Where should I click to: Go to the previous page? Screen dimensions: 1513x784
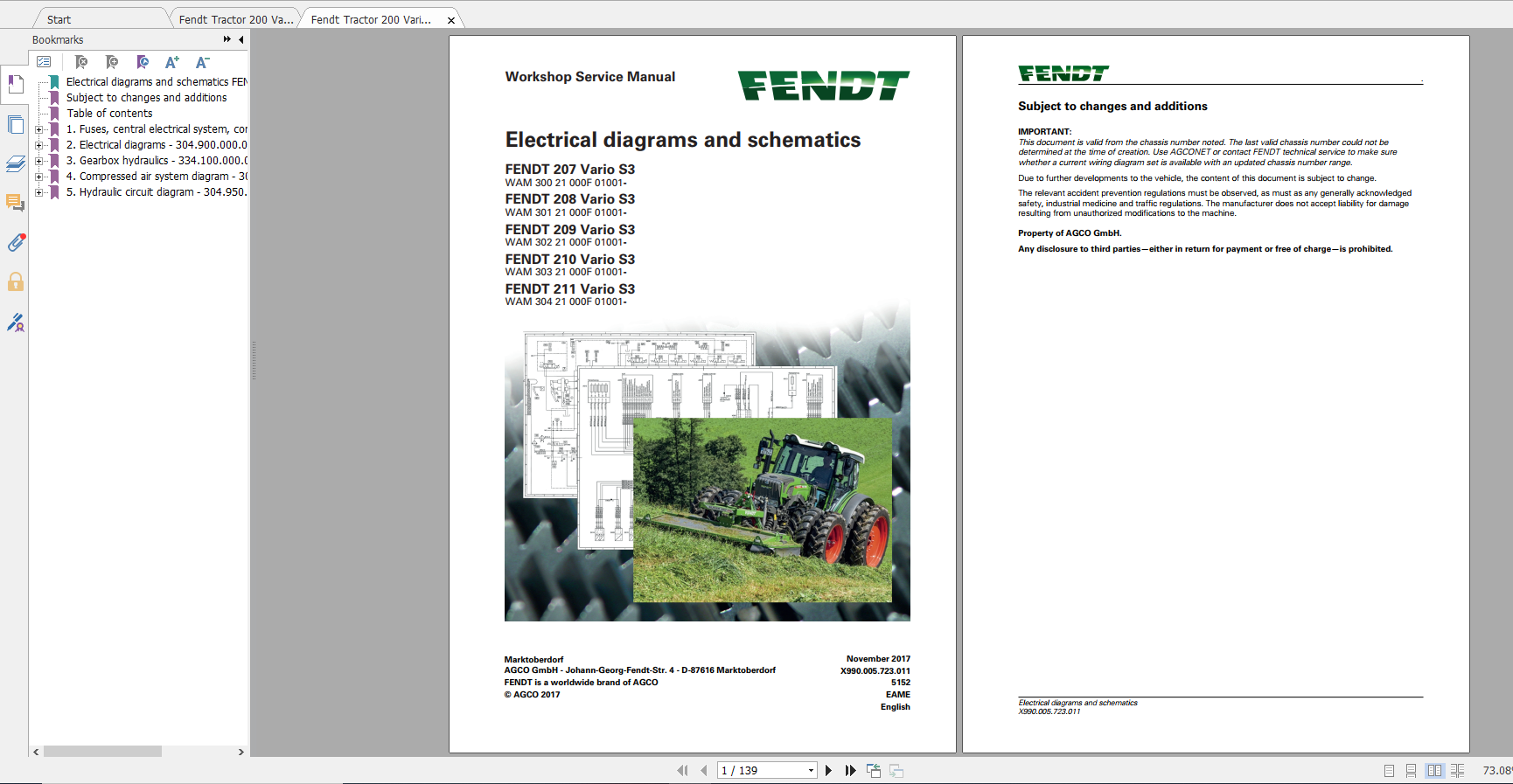coord(703,770)
